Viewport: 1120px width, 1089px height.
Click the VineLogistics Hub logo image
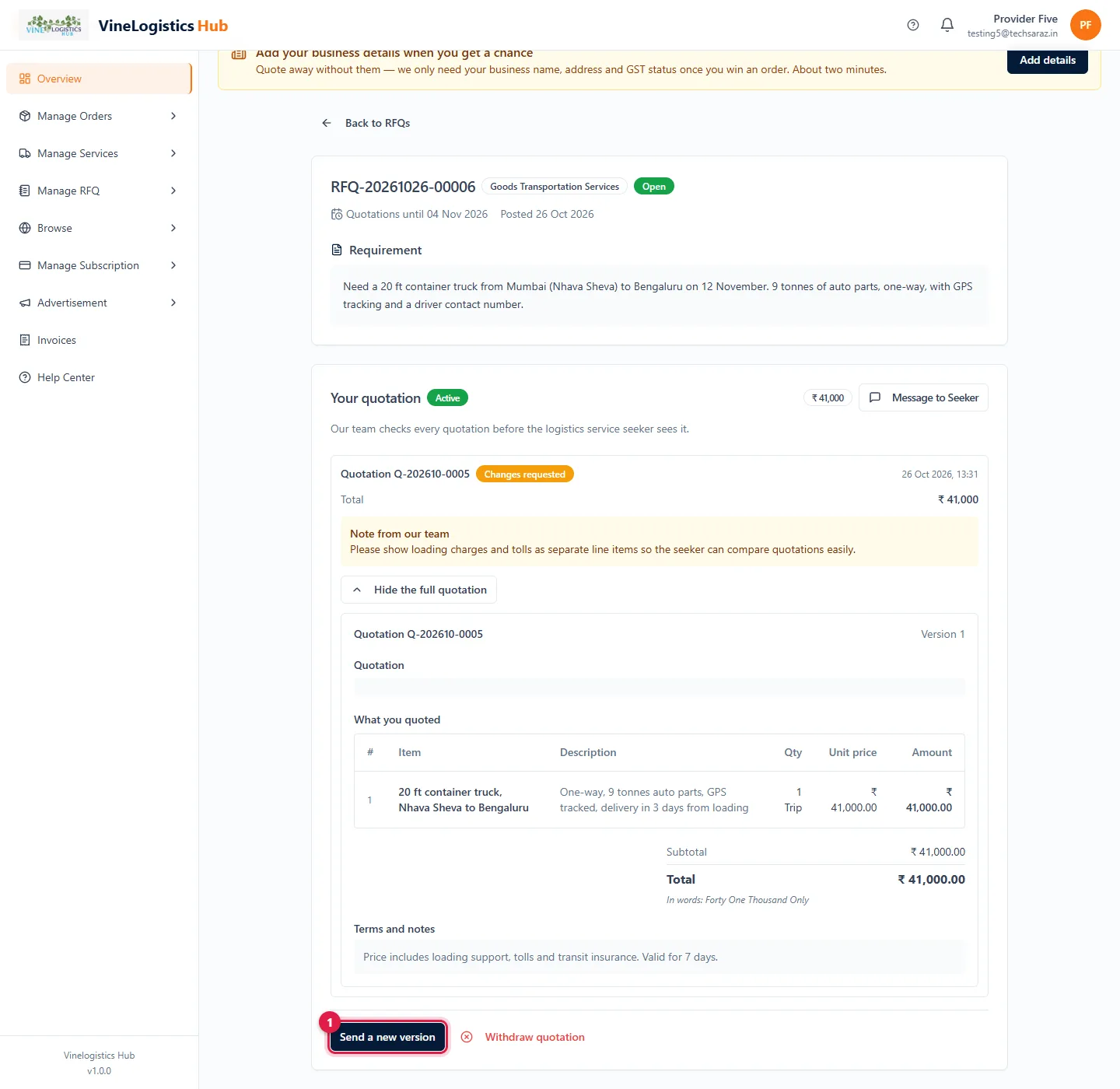tap(54, 25)
